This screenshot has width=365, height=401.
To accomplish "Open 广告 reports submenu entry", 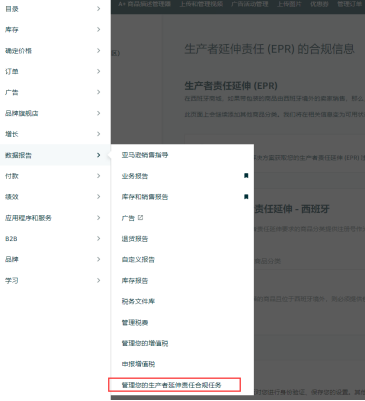I will [x=128, y=218].
